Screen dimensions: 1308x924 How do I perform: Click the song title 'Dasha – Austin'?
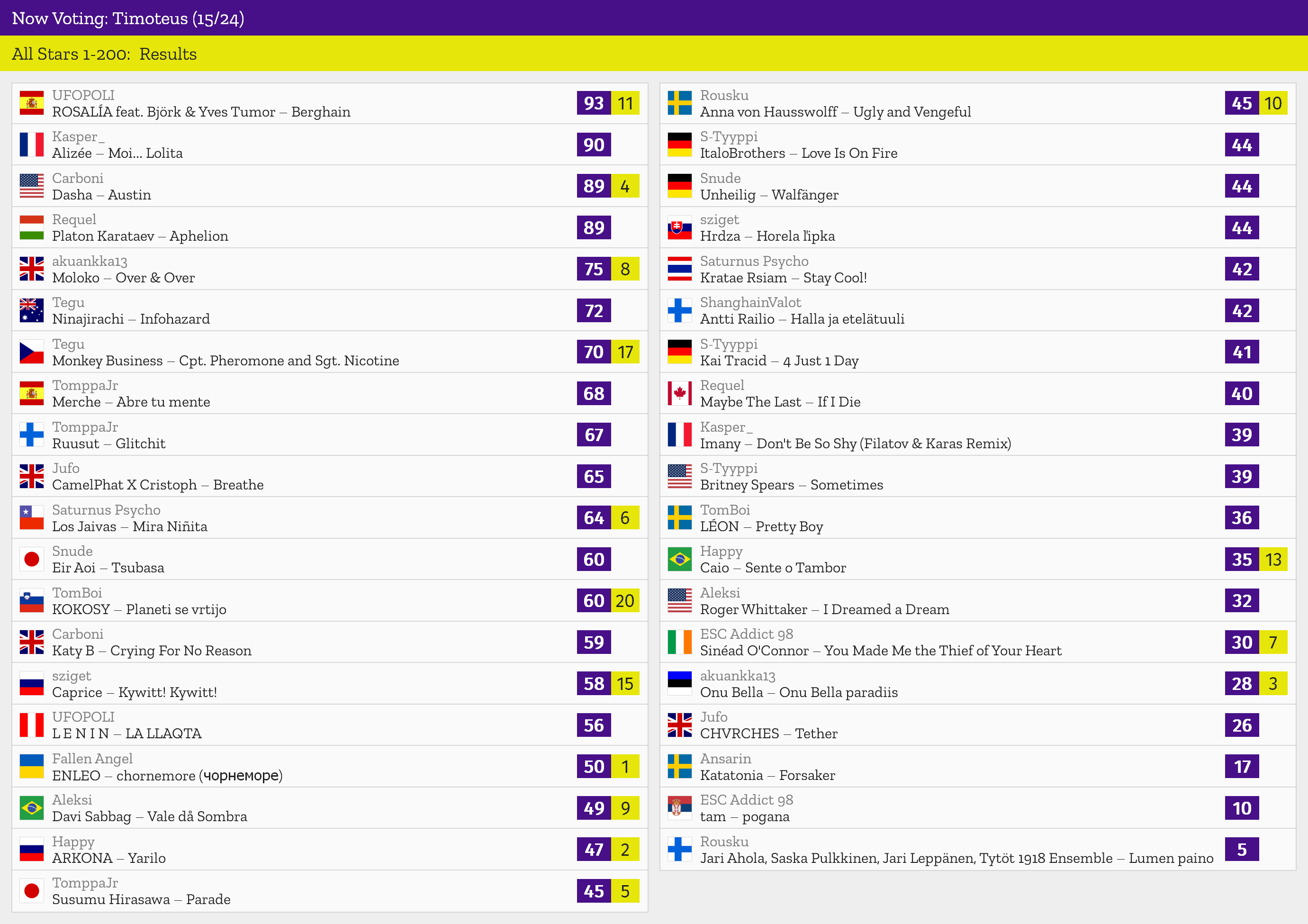tap(101, 195)
